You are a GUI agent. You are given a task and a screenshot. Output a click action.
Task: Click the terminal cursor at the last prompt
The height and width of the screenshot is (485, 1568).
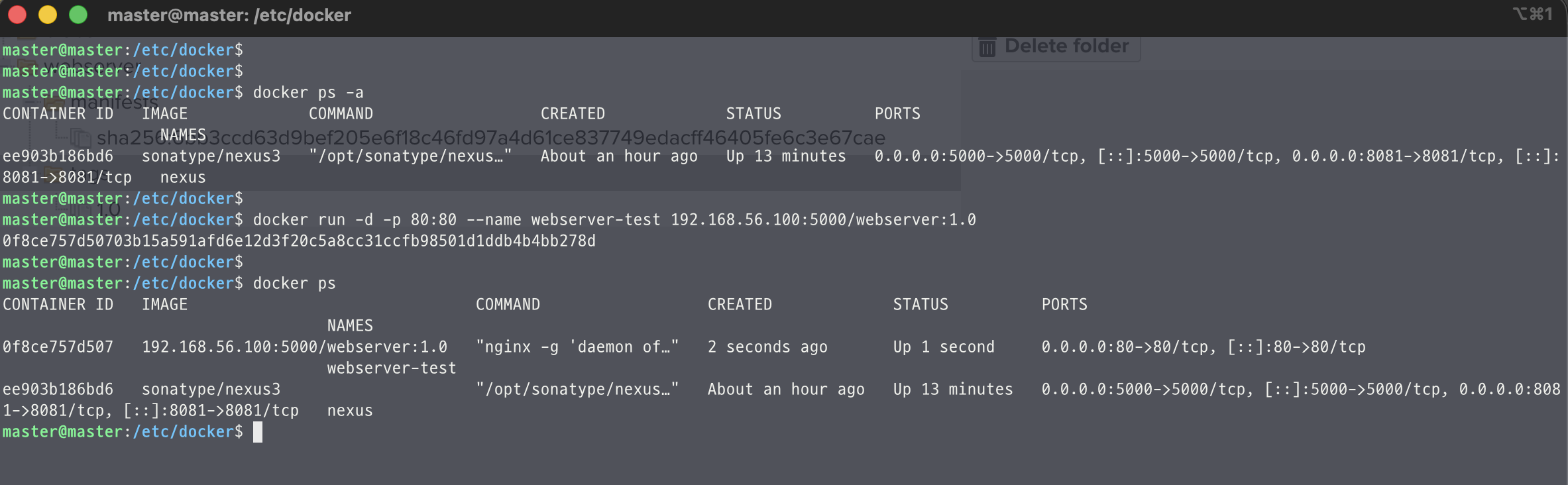pyautogui.click(x=258, y=432)
